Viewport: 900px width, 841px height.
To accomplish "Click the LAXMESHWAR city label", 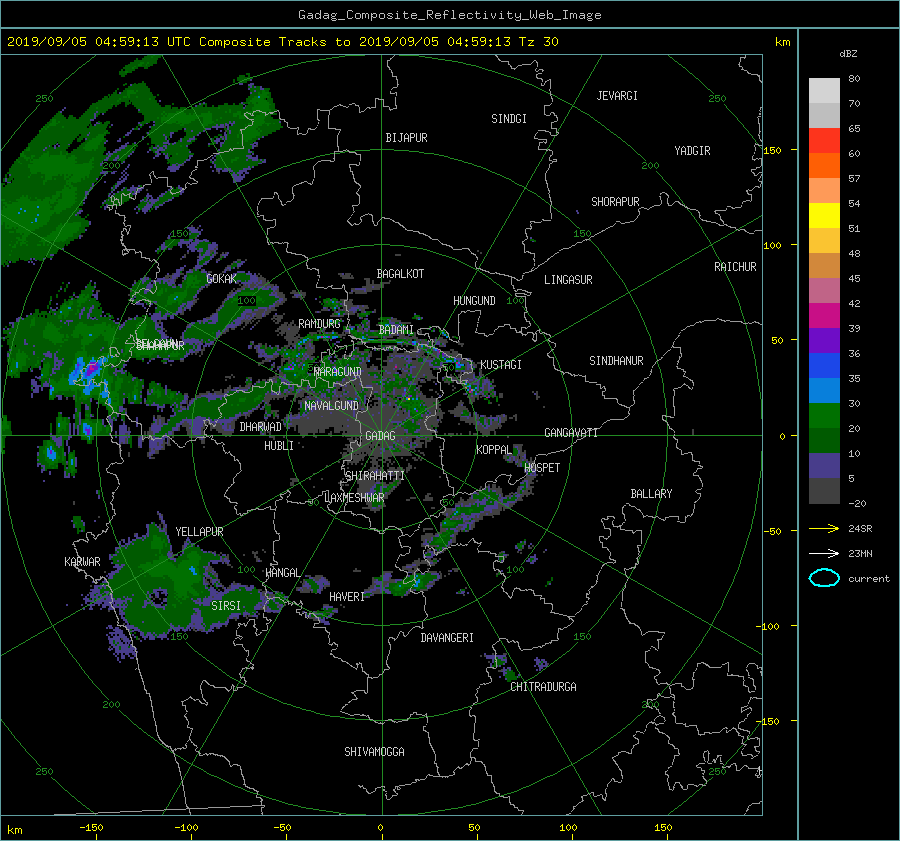I will [x=354, y=498].
